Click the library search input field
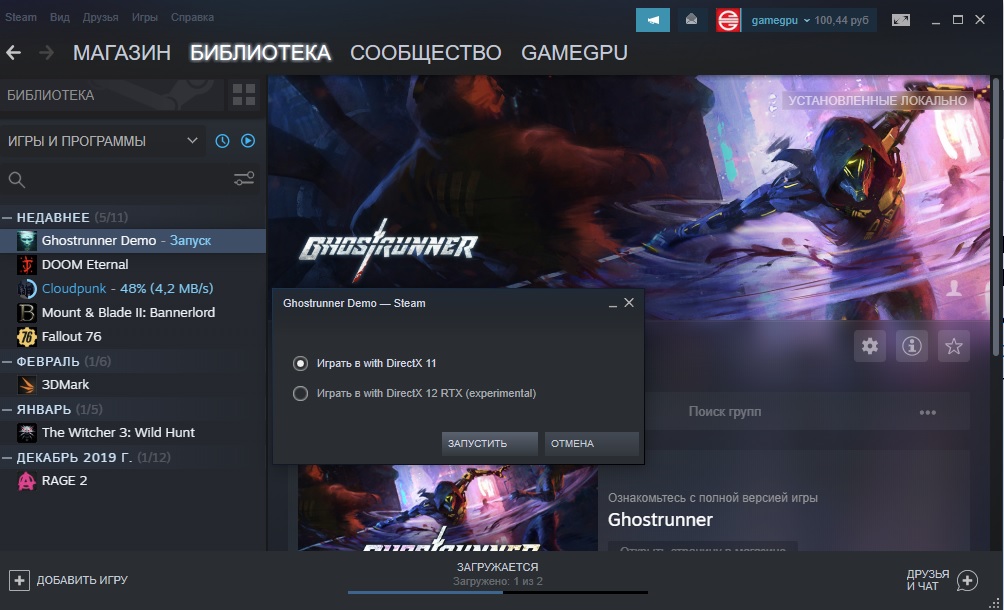Viewport: 1004px width, 610px height. coord(128,180)
